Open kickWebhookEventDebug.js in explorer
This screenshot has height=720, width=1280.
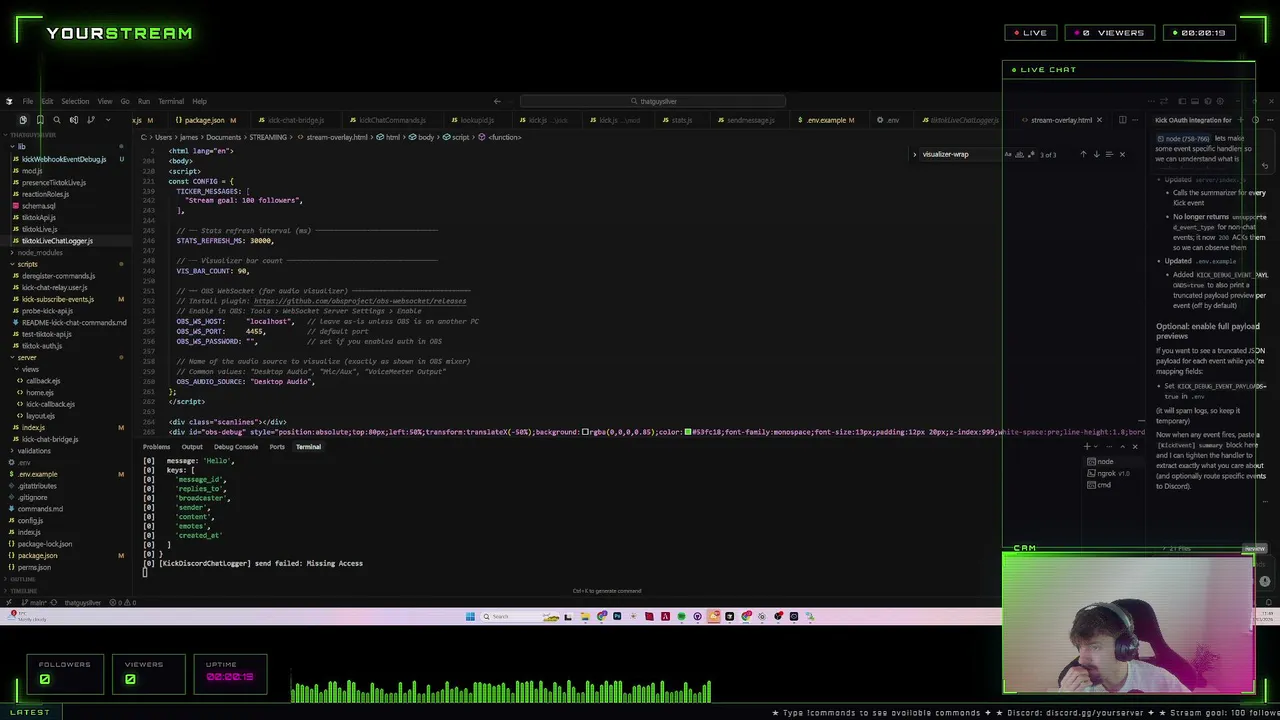pos(64,159)
